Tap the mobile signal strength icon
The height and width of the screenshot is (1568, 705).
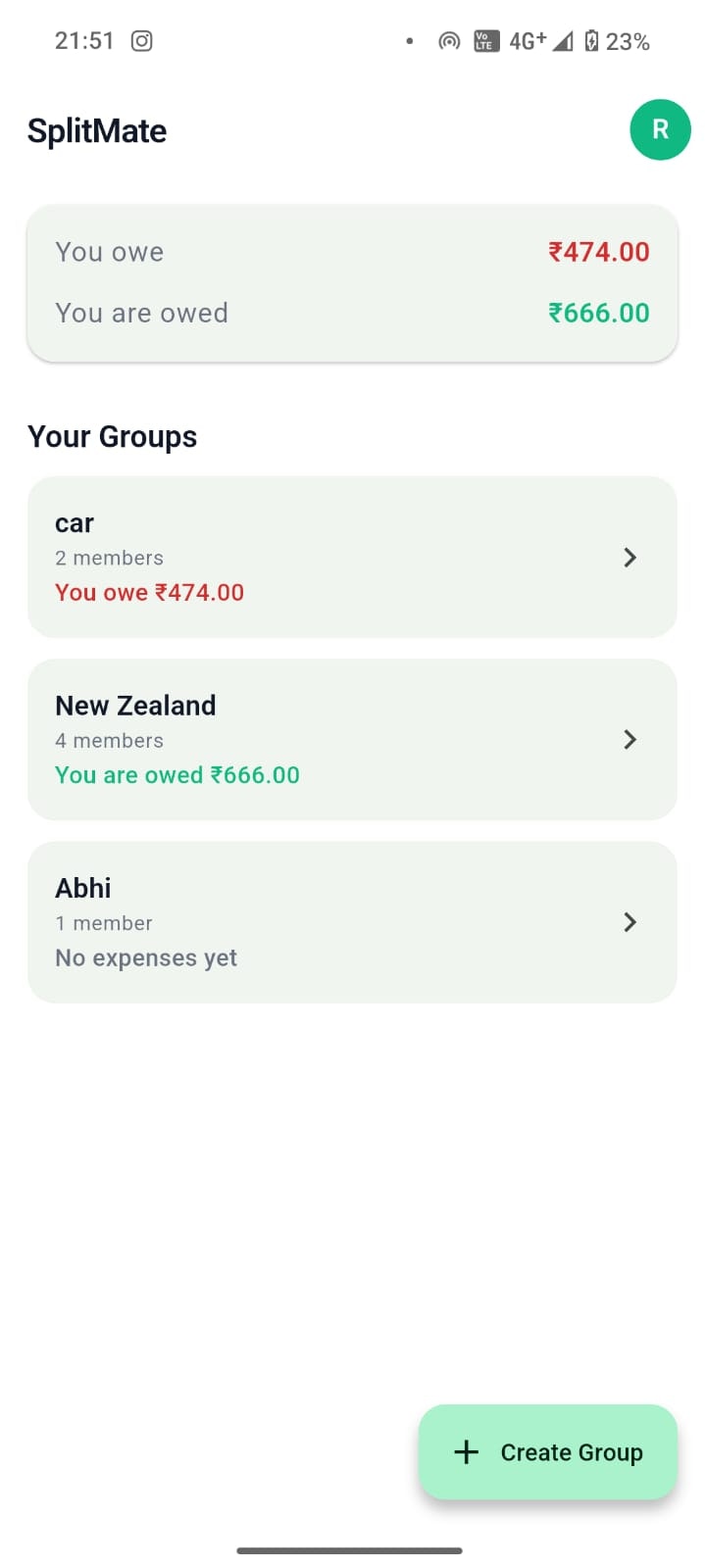click(563, 41)
